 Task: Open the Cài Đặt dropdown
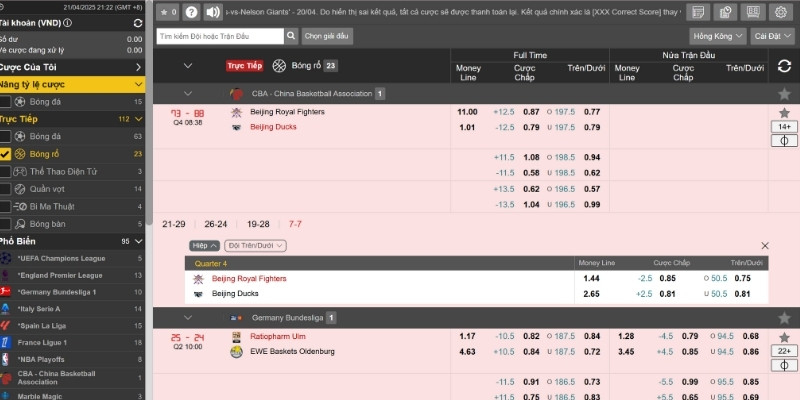coord(772,36)
